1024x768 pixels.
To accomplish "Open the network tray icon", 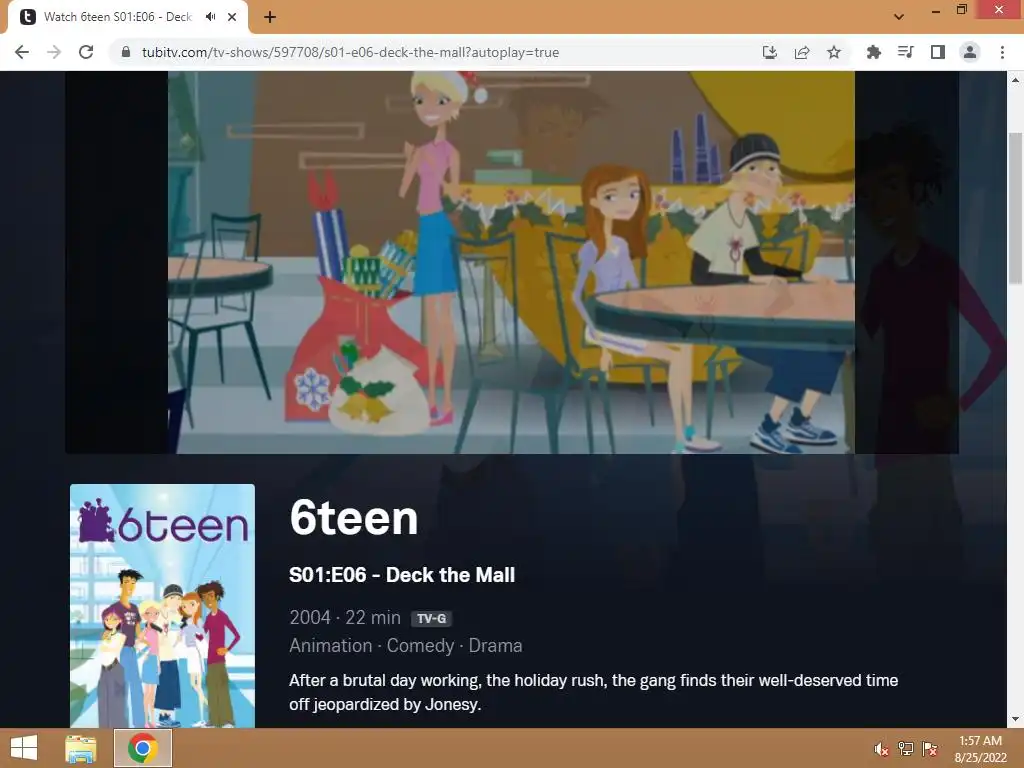I will [x=906, y=749].
